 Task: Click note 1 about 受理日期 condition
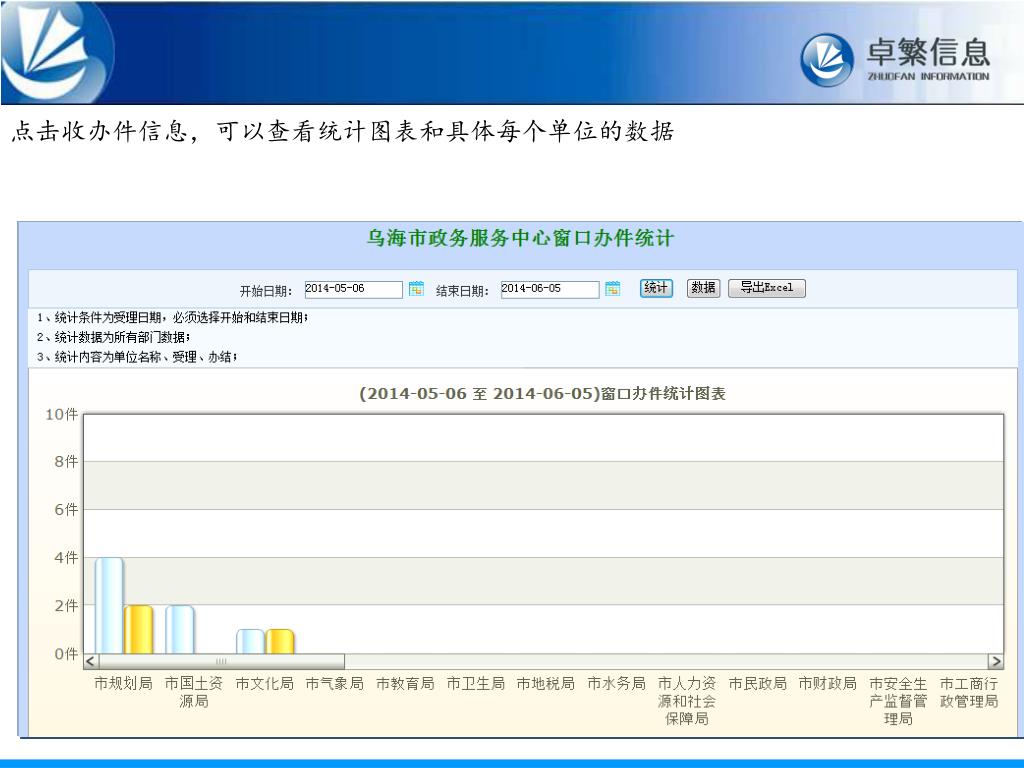(172, 318)
